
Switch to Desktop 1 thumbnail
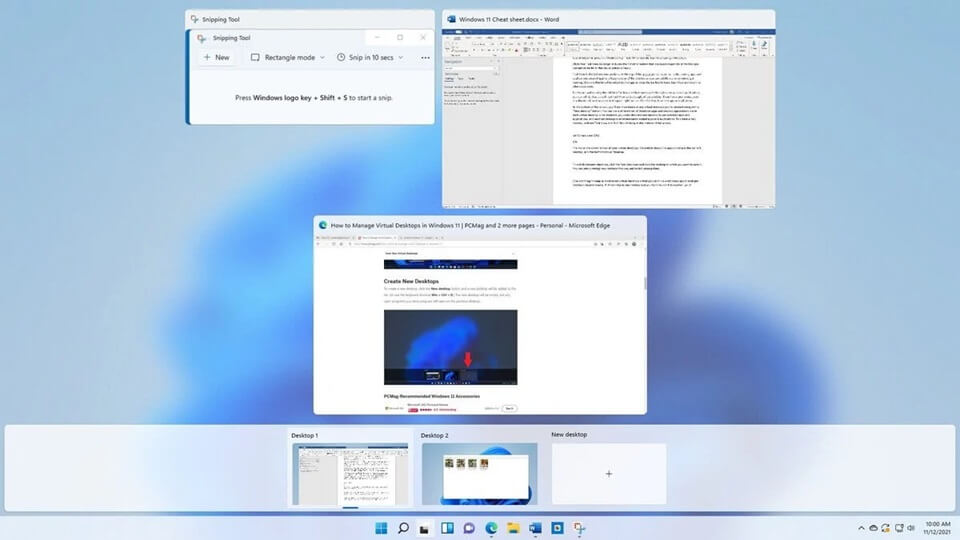(350, 474)
